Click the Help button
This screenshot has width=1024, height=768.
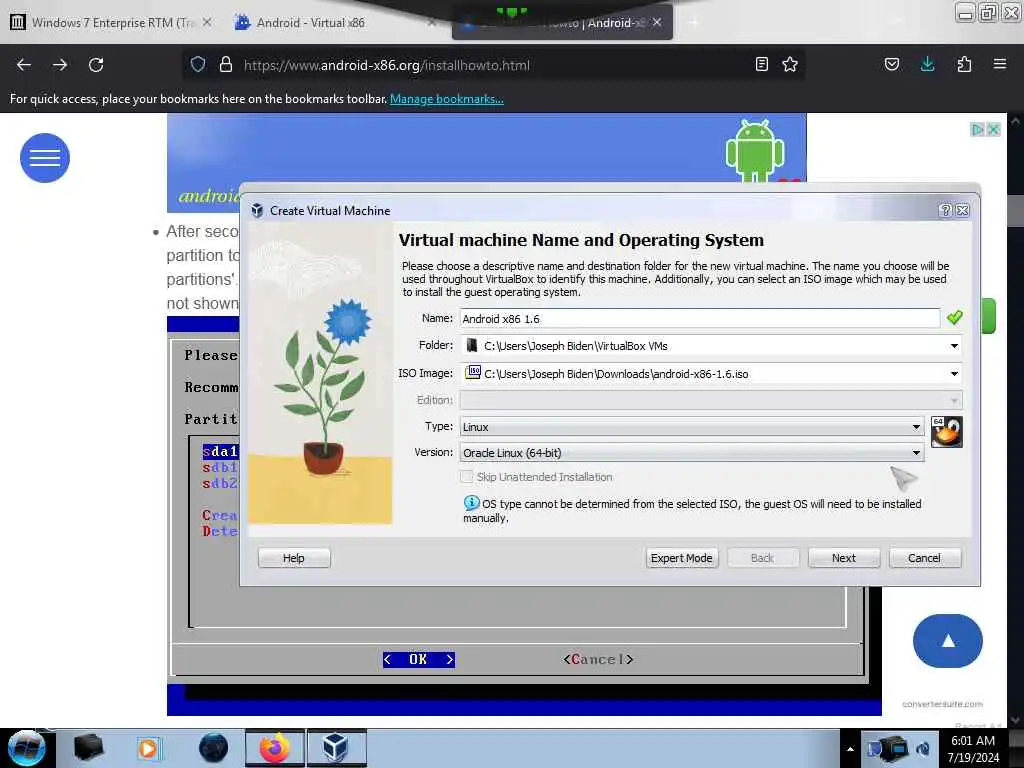point(294,558)
